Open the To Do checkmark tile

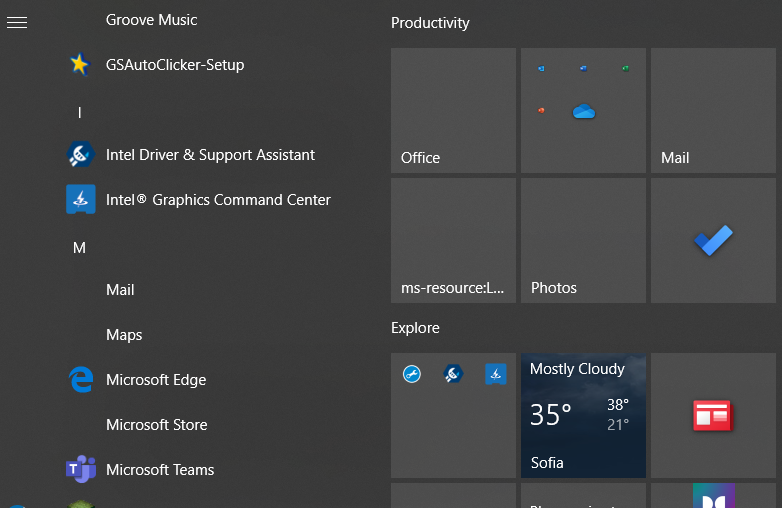(x=713, y=240)
